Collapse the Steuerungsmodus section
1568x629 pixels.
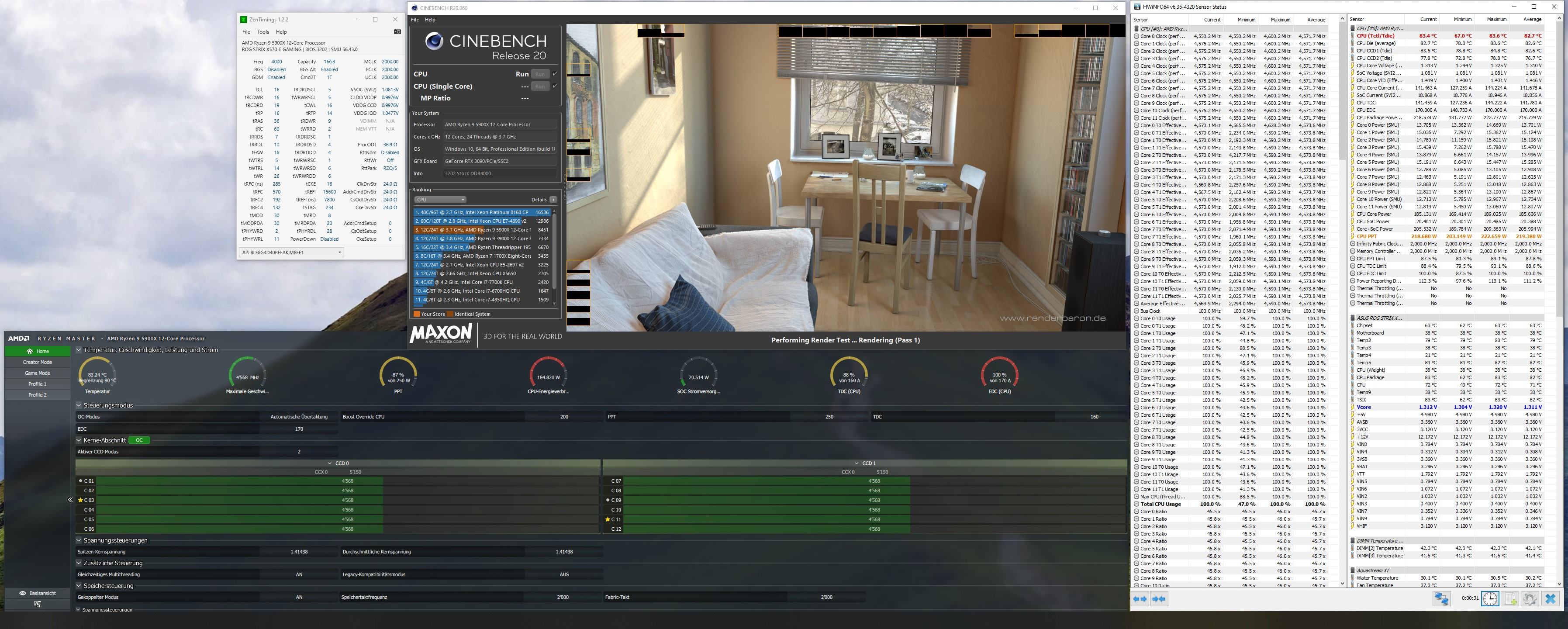pyautogui.click(x=79, y=405)
